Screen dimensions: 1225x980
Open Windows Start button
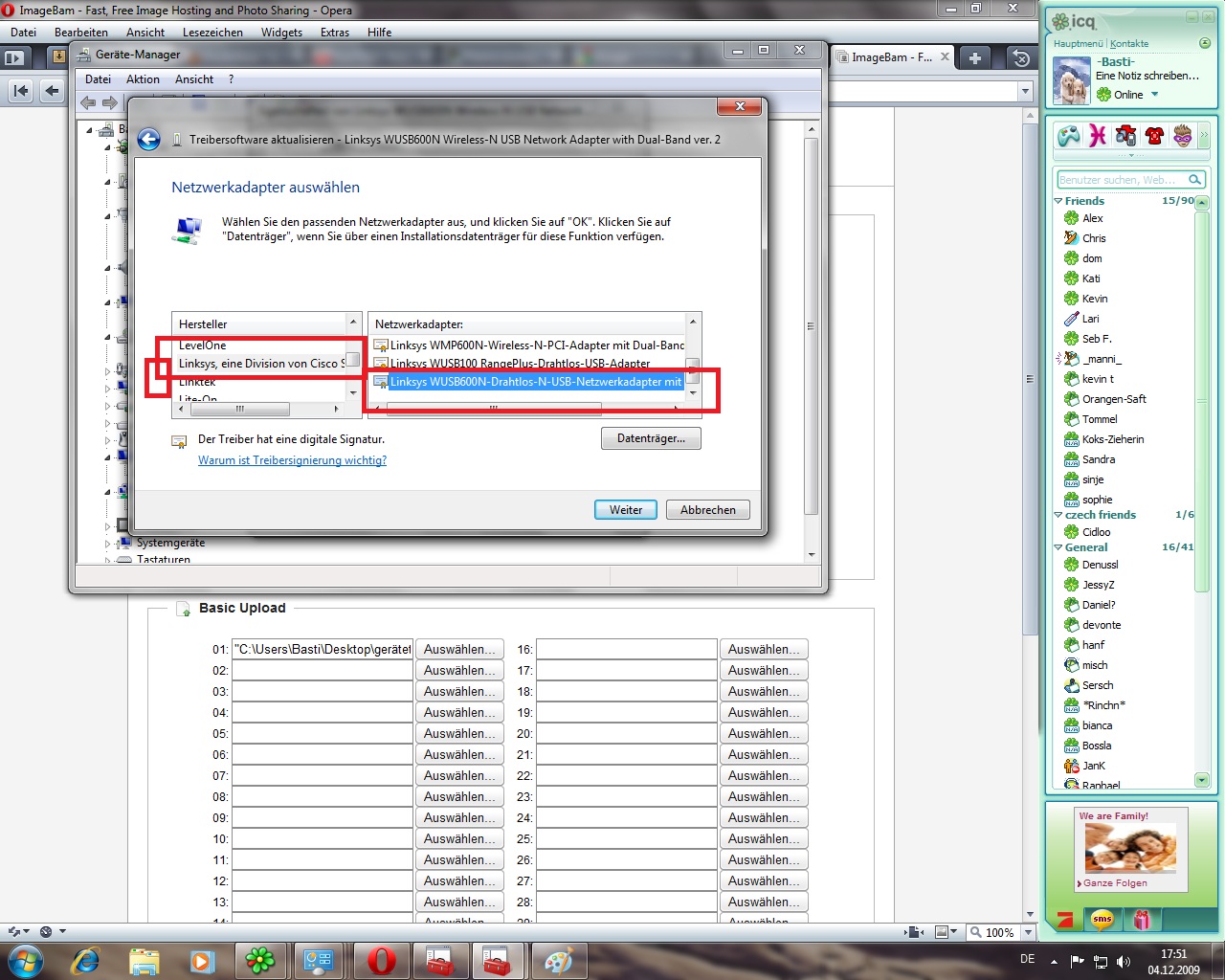click(25, 961)
